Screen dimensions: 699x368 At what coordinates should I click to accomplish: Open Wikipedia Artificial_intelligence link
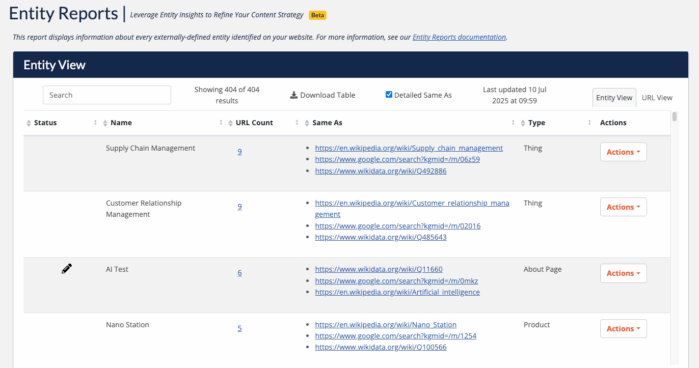coord(397,292)
